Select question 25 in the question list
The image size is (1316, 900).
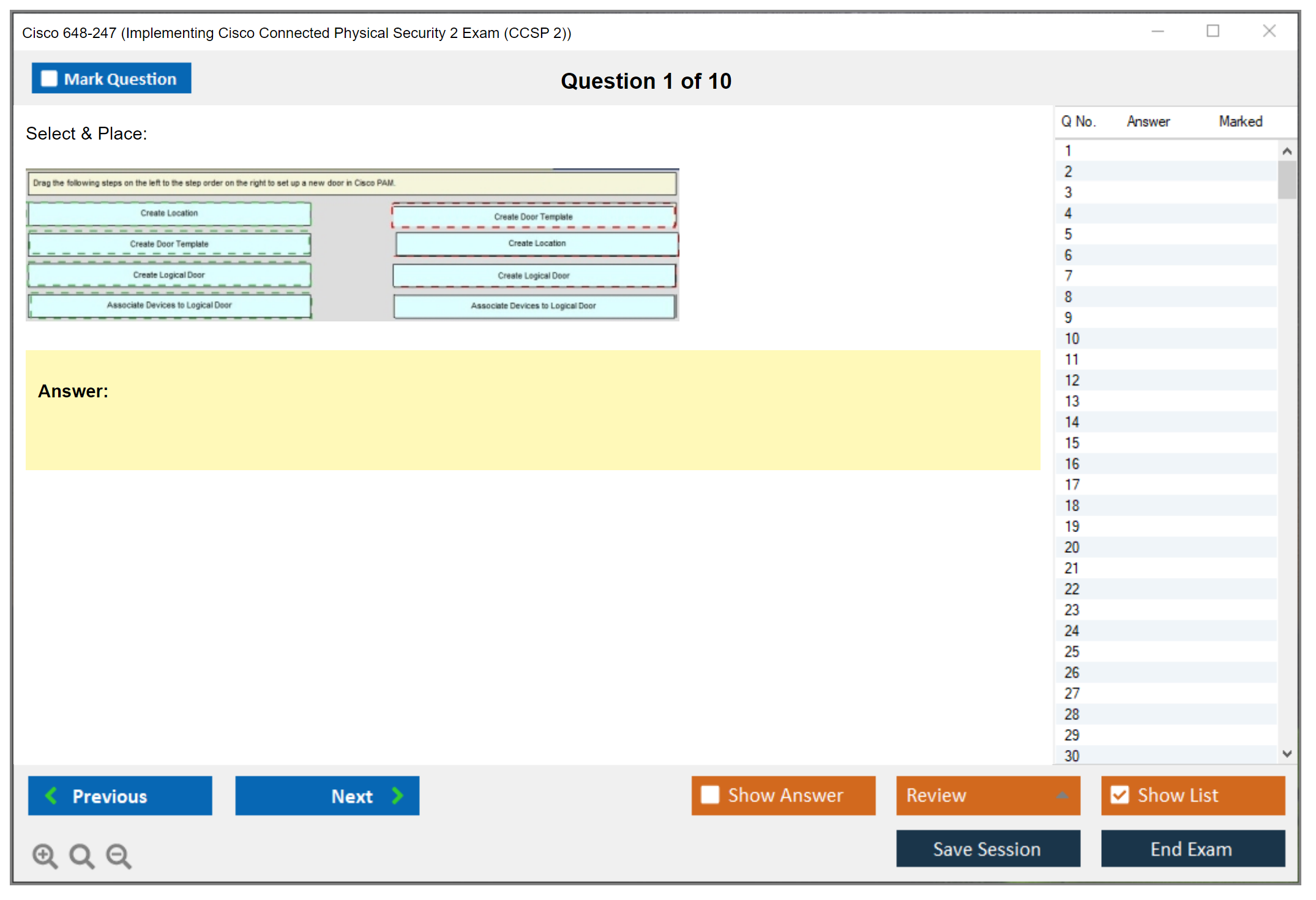pos(1072,651)
